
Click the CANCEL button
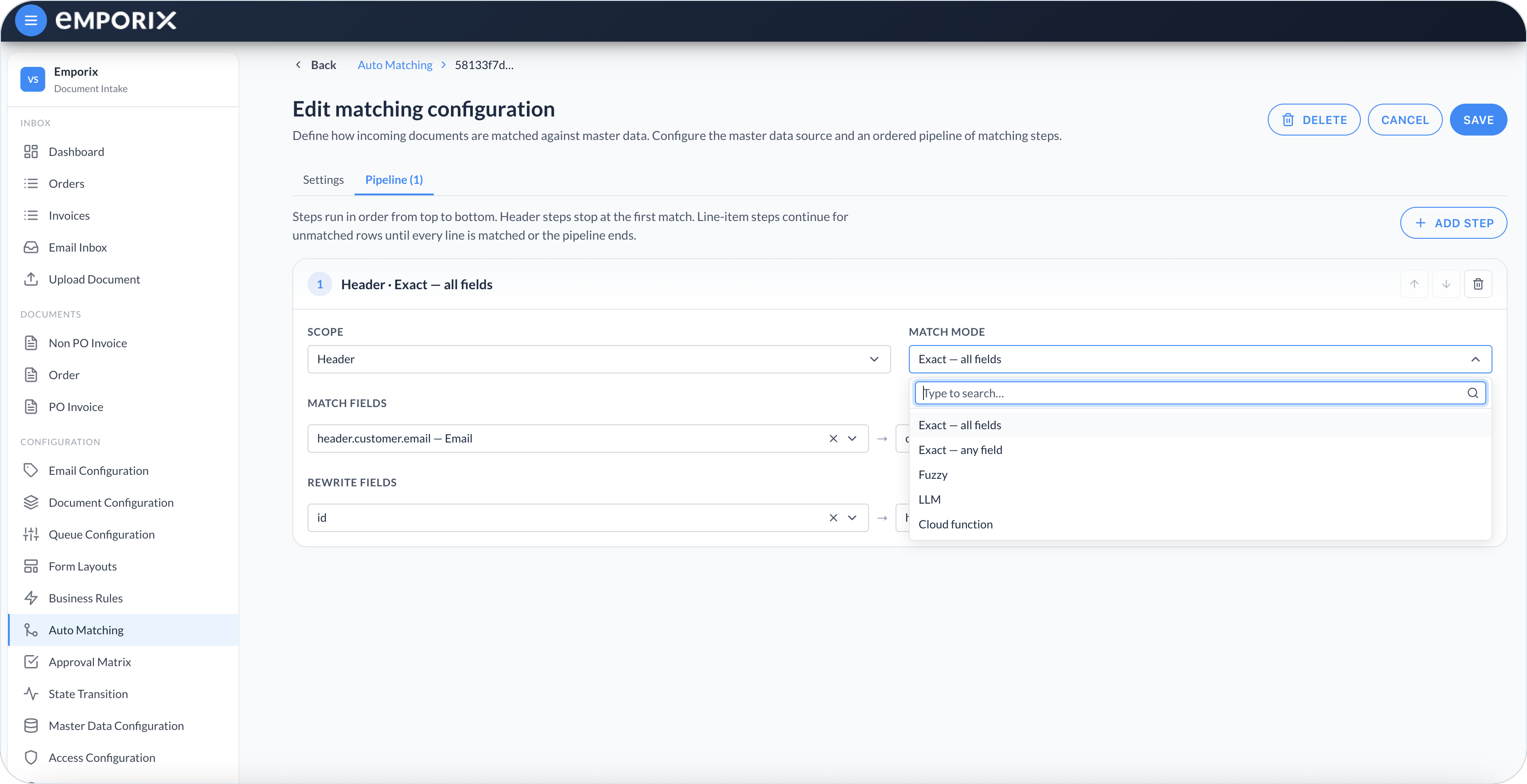(1405, 120)
